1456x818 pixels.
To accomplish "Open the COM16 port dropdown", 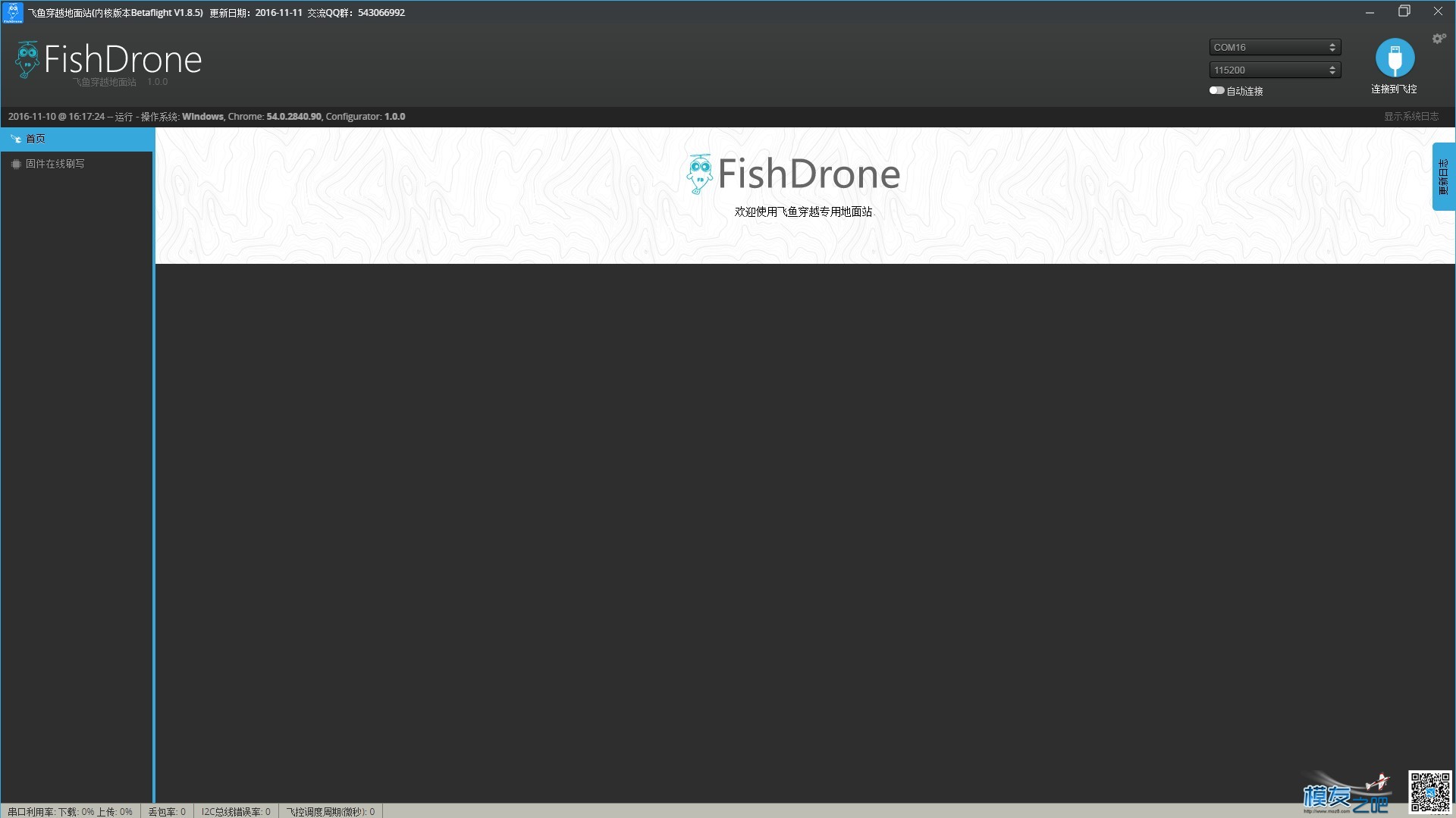I will point(1275,47).
